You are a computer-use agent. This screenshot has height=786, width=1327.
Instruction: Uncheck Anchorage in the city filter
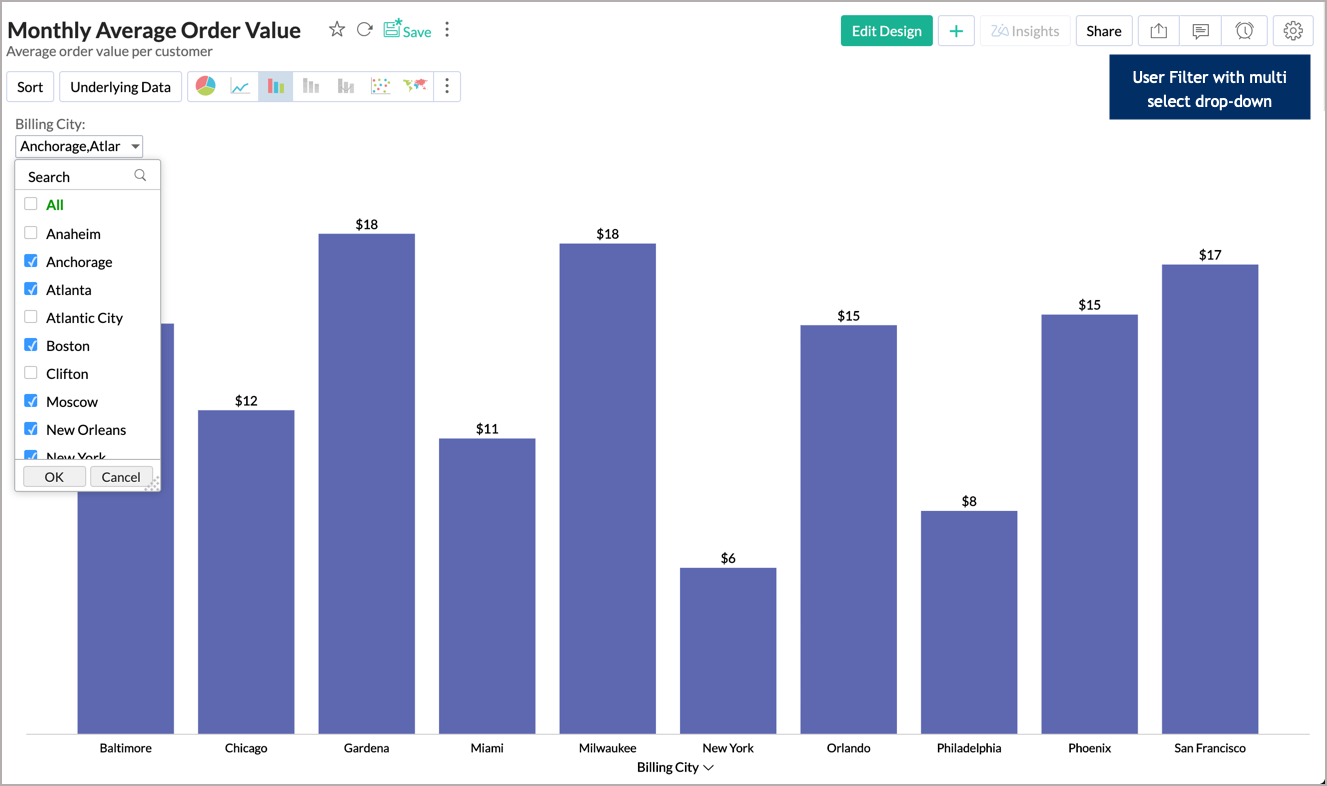(x=30, y=261)
